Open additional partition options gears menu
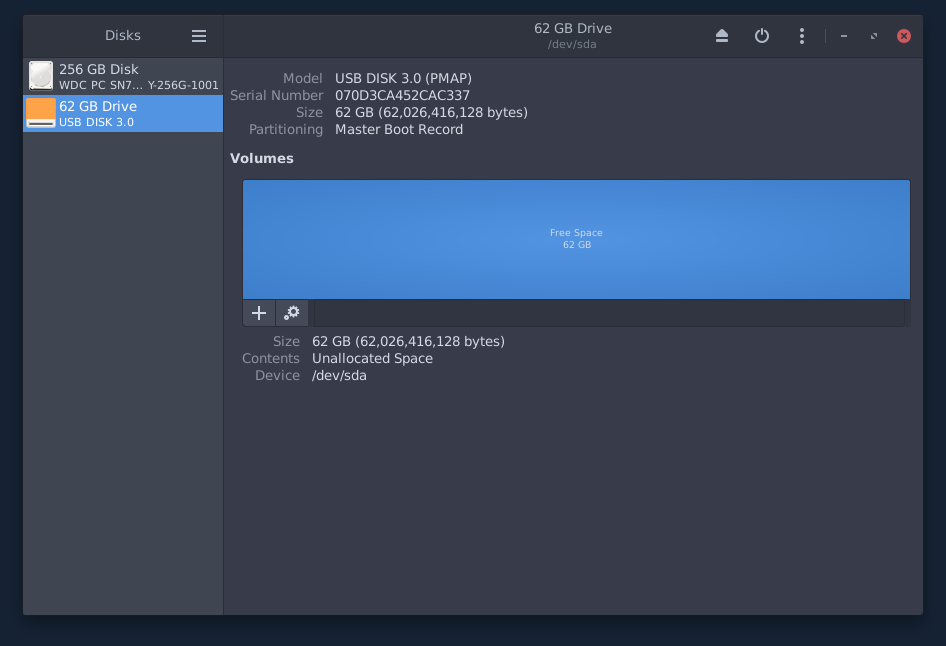This screenshot has height=646, width=946. [292, 313]
